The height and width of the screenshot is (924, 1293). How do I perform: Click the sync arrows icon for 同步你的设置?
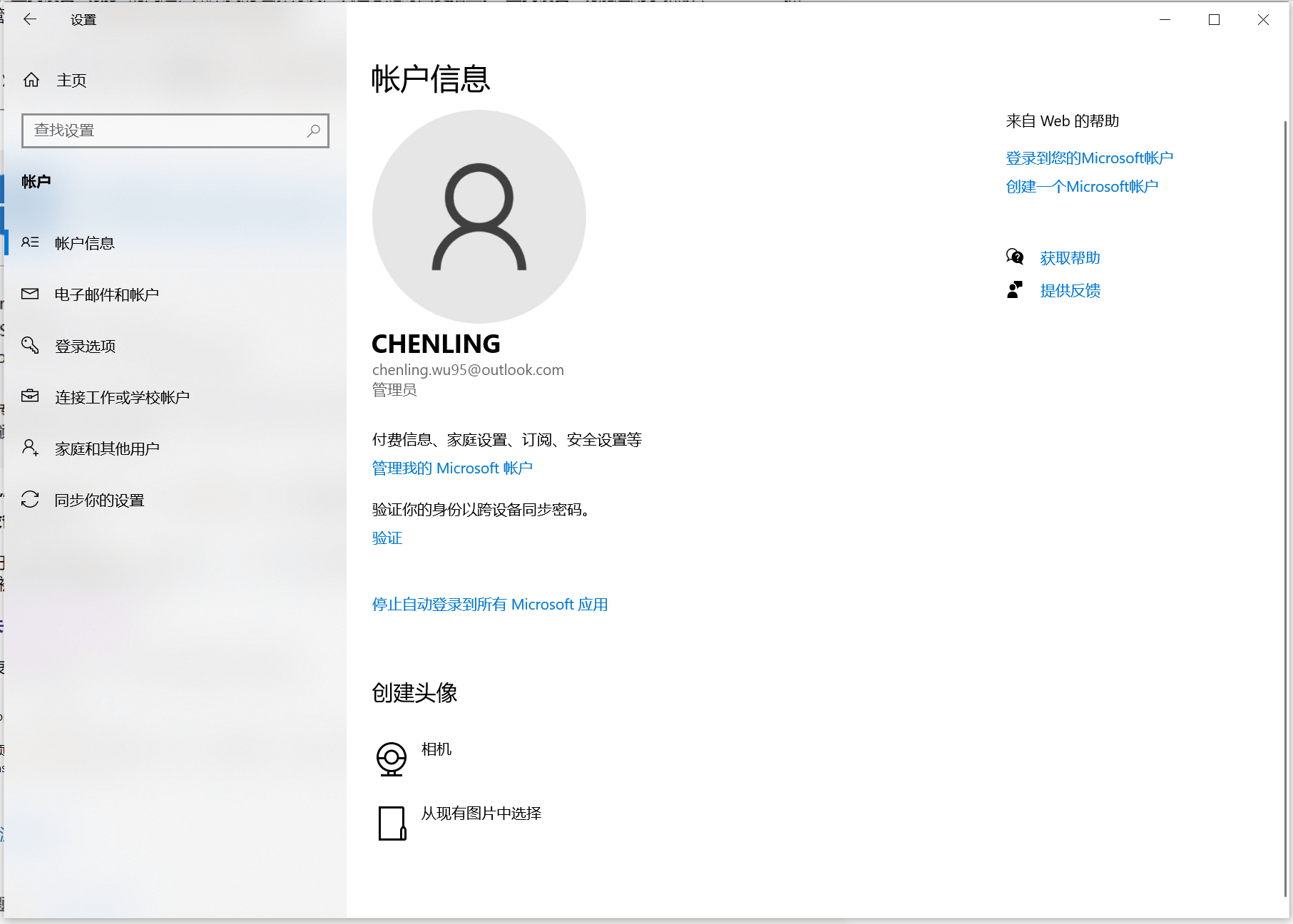point(30,499)
